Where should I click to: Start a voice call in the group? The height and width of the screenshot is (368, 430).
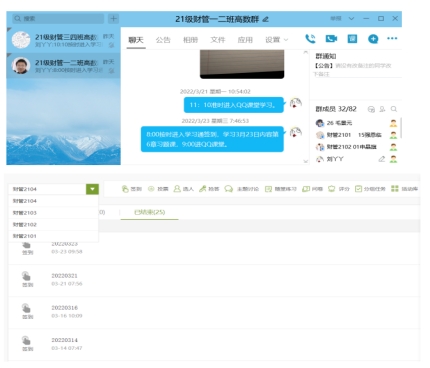310,39
